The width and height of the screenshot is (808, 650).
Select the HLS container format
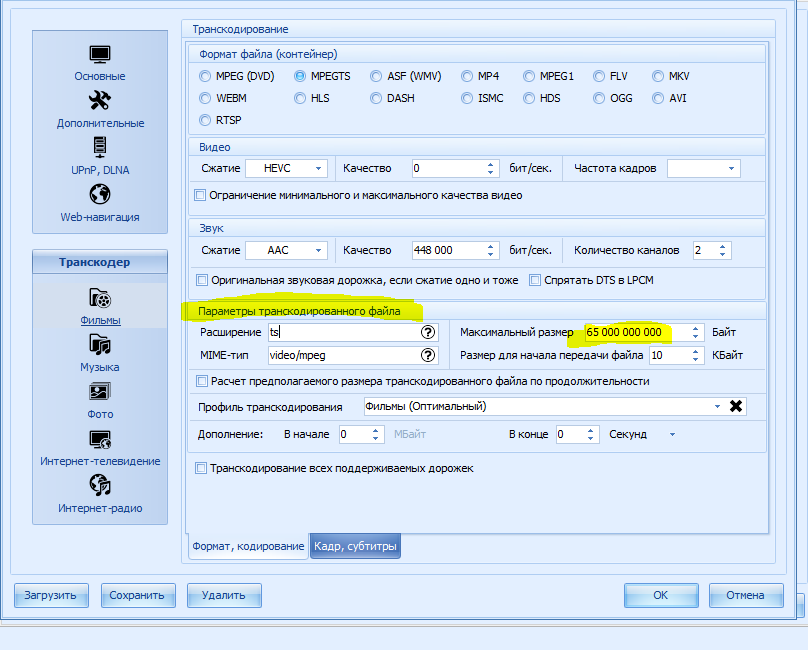click(300, 98)
